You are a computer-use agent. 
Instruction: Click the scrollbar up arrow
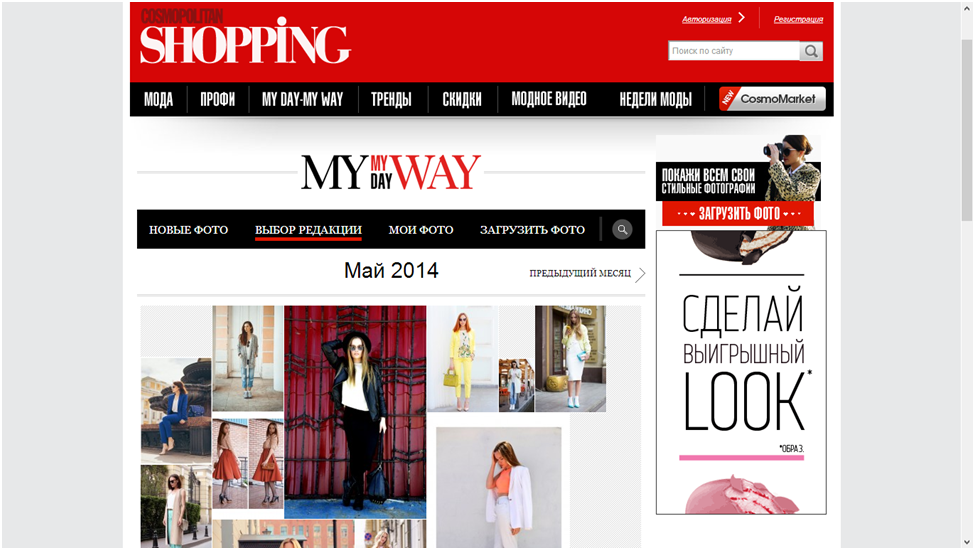(x=966, y=8)
